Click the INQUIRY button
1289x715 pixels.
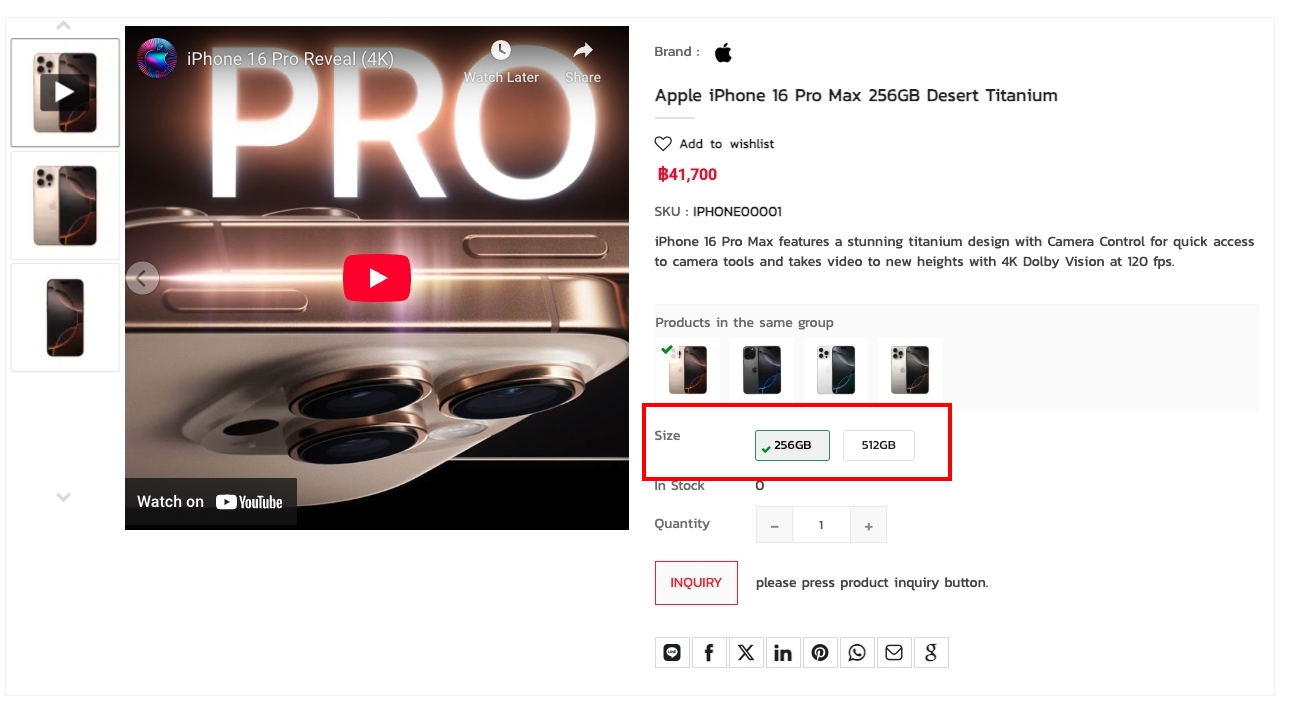696,583
